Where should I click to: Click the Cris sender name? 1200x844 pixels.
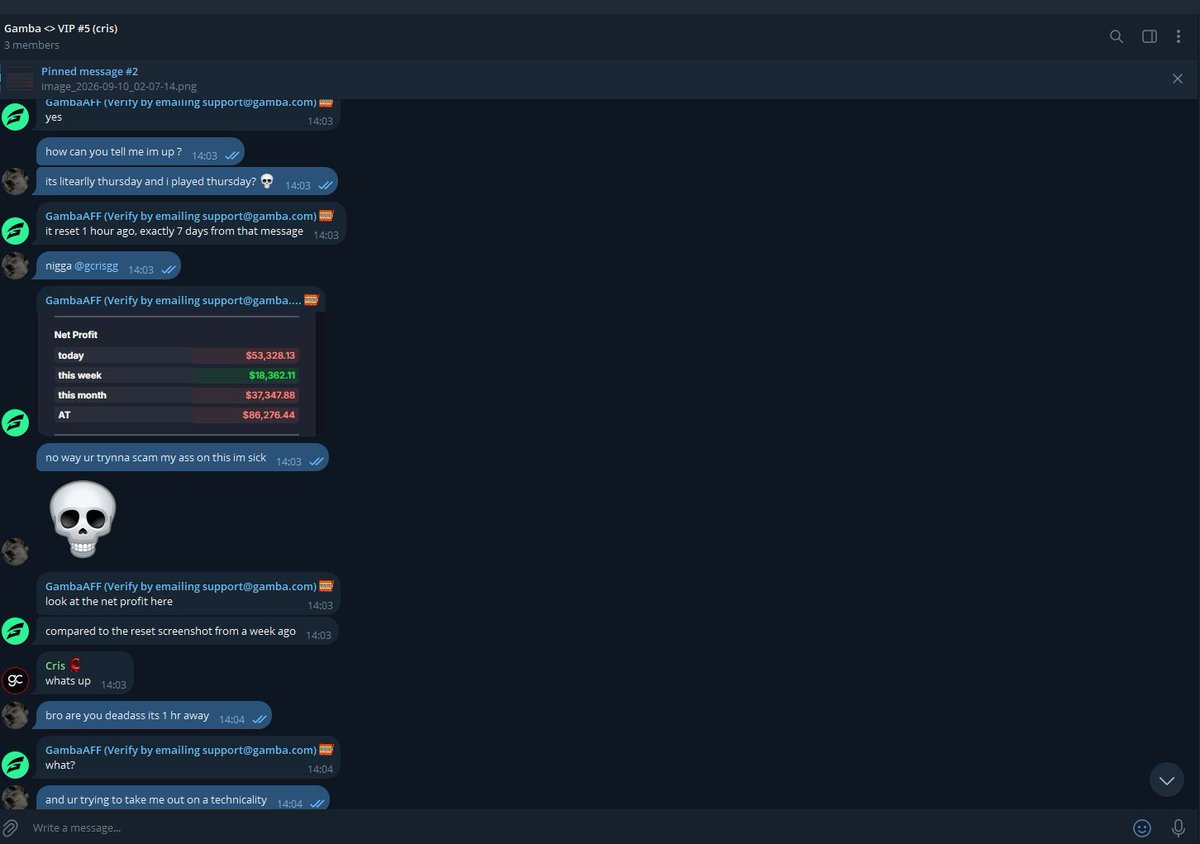click(55, 665)
